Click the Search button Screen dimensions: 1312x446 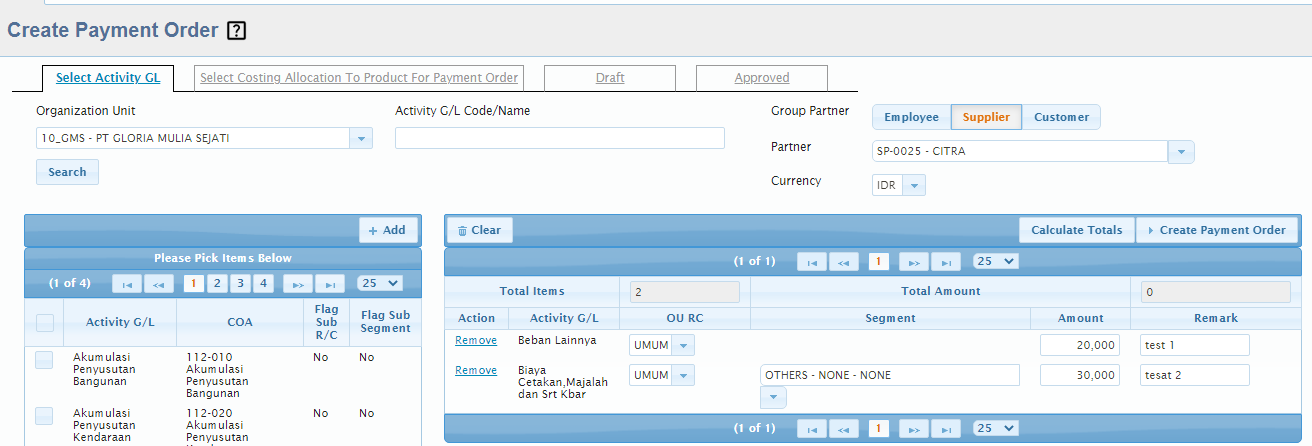point(67,172)
